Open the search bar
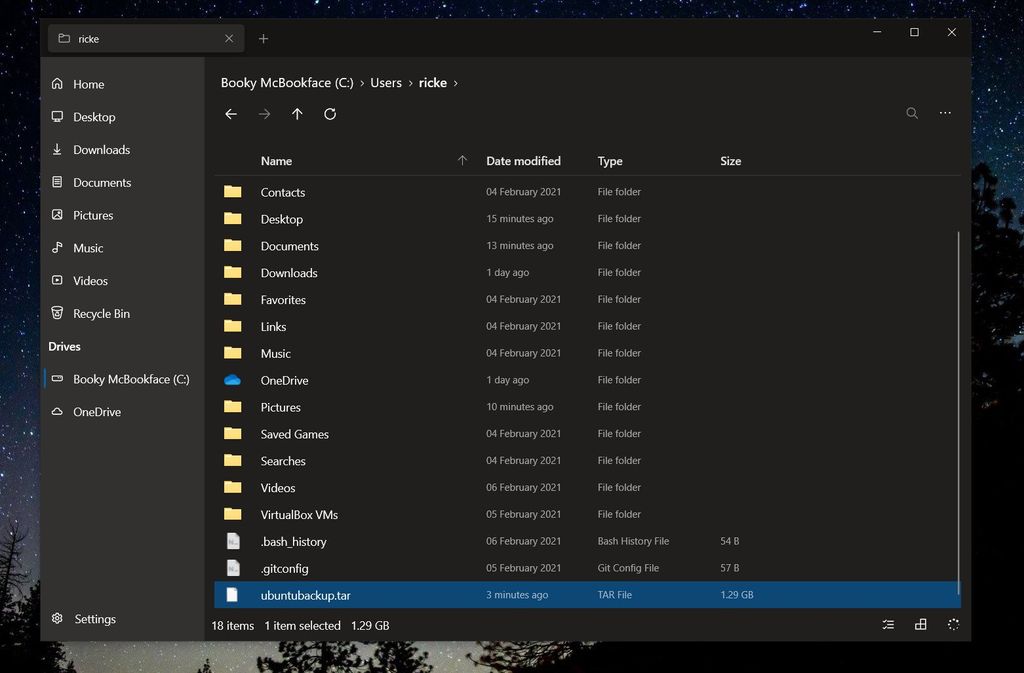This screenshot has height=673, width=1024. pyautogui.click(x=911, y=113)
